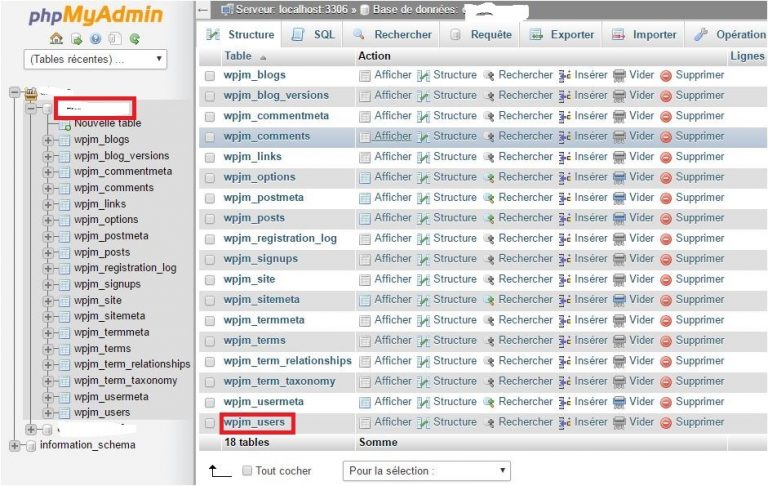This screenshot has width=768, height=486.
Task: Open the SQL documentation page icon in sidebar
Action: tap(115, 39)
